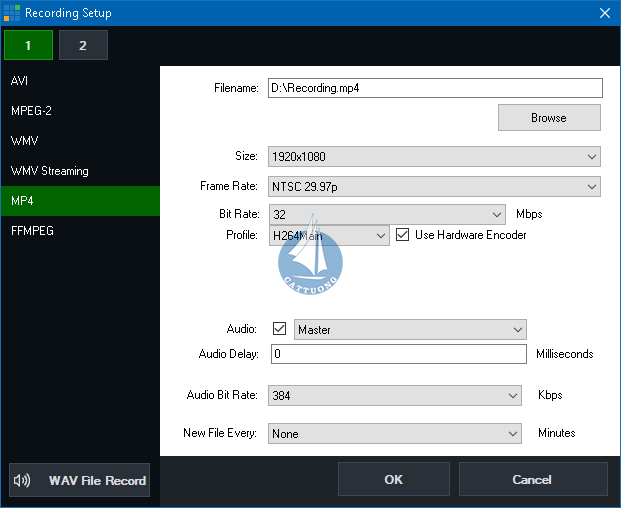The height and width of the screenshot is (508, 621).
Task: Click the Size: label
Action: [x=246, y=156]
